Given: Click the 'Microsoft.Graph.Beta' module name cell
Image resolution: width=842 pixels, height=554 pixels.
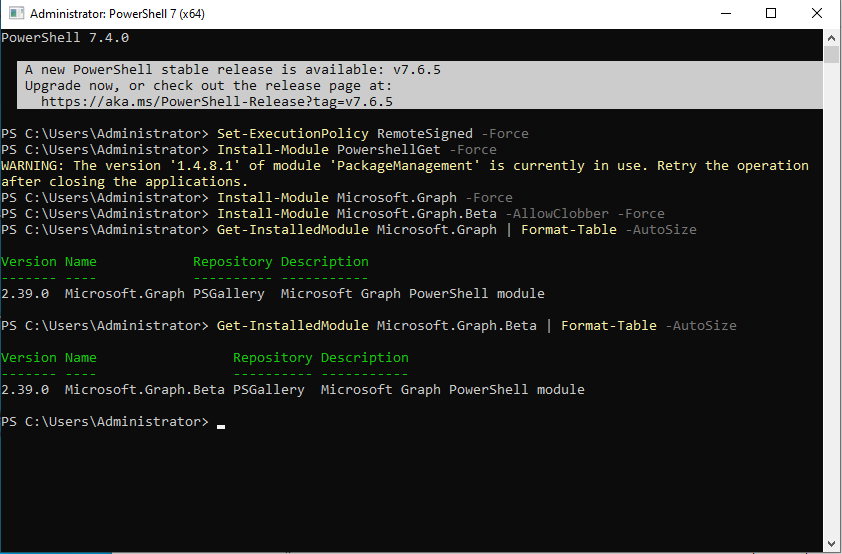Looking at the screenshot, I should [x=144, y=390].
